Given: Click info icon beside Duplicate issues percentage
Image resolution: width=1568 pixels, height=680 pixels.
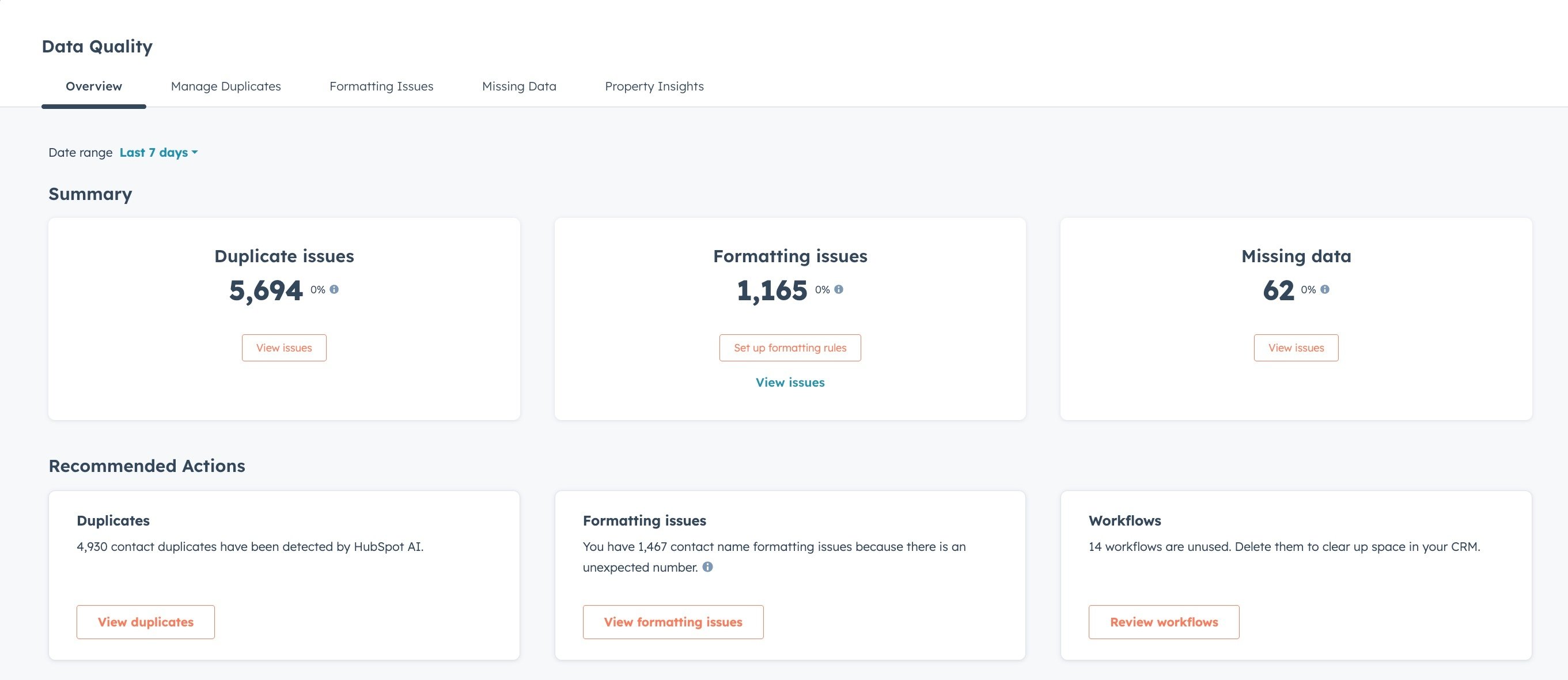Looking at the screenshot, I should [334, 289].
